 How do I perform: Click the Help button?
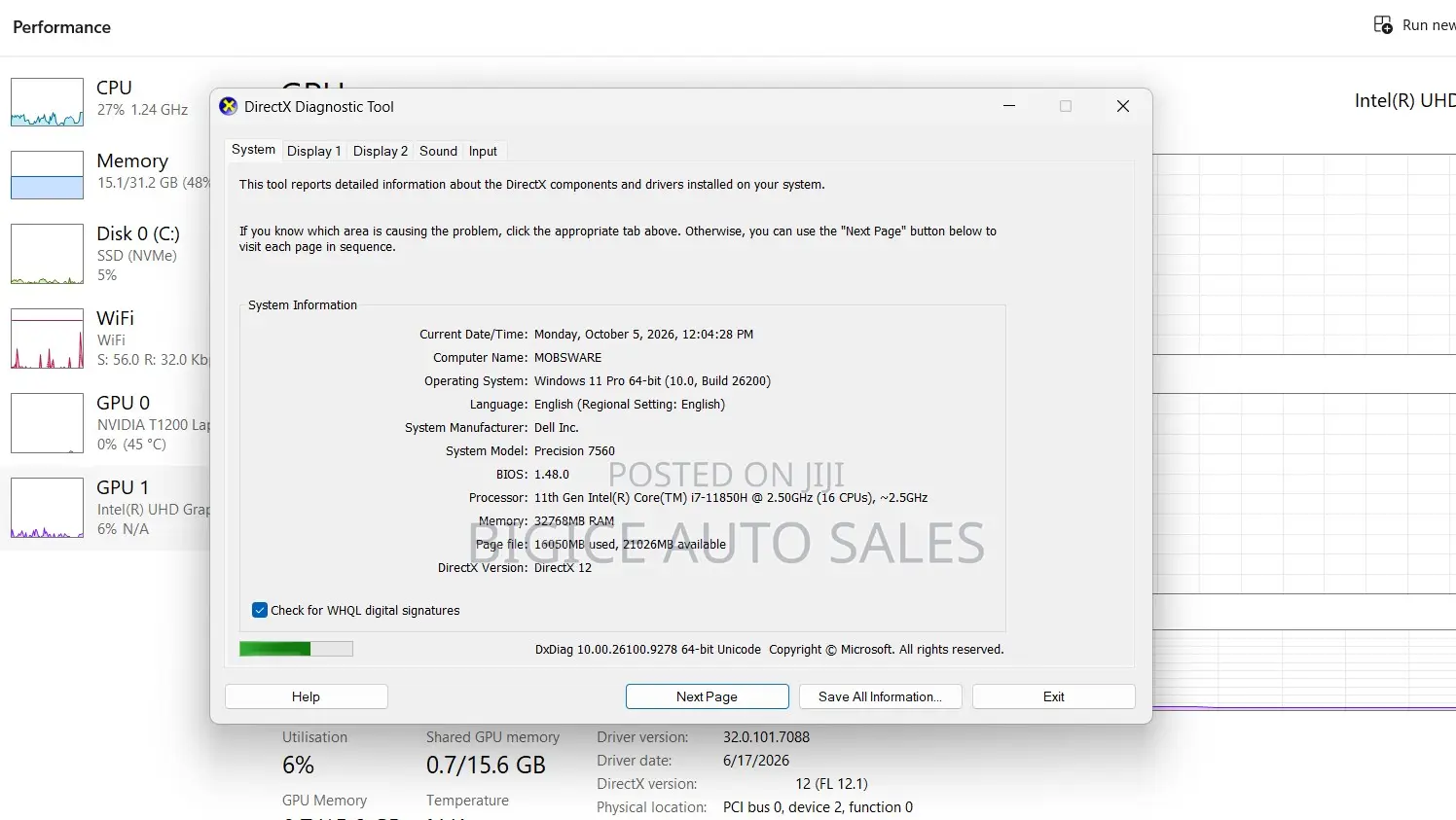[307, 696]
